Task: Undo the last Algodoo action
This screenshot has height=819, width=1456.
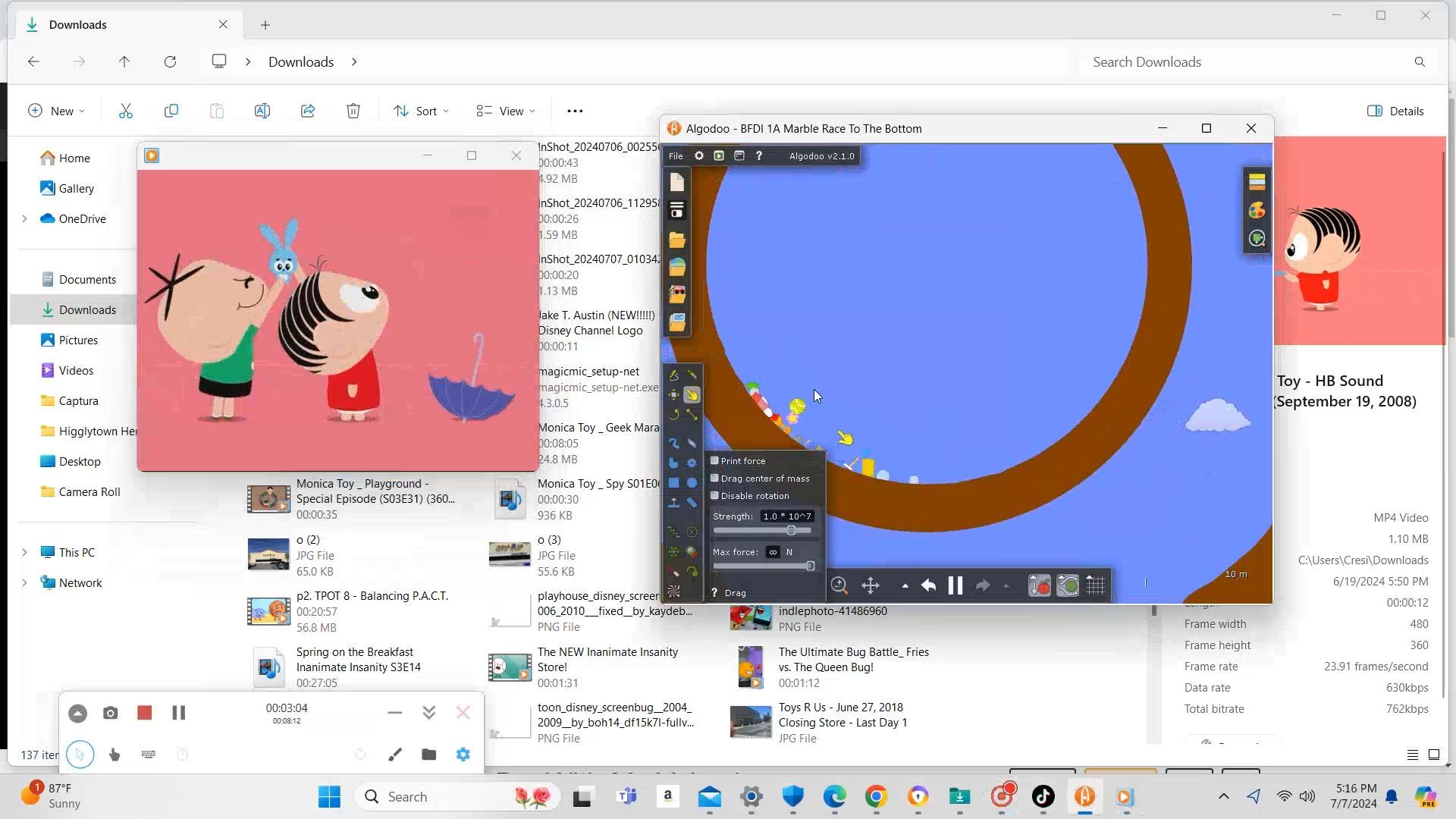Action: click(928, 585)
